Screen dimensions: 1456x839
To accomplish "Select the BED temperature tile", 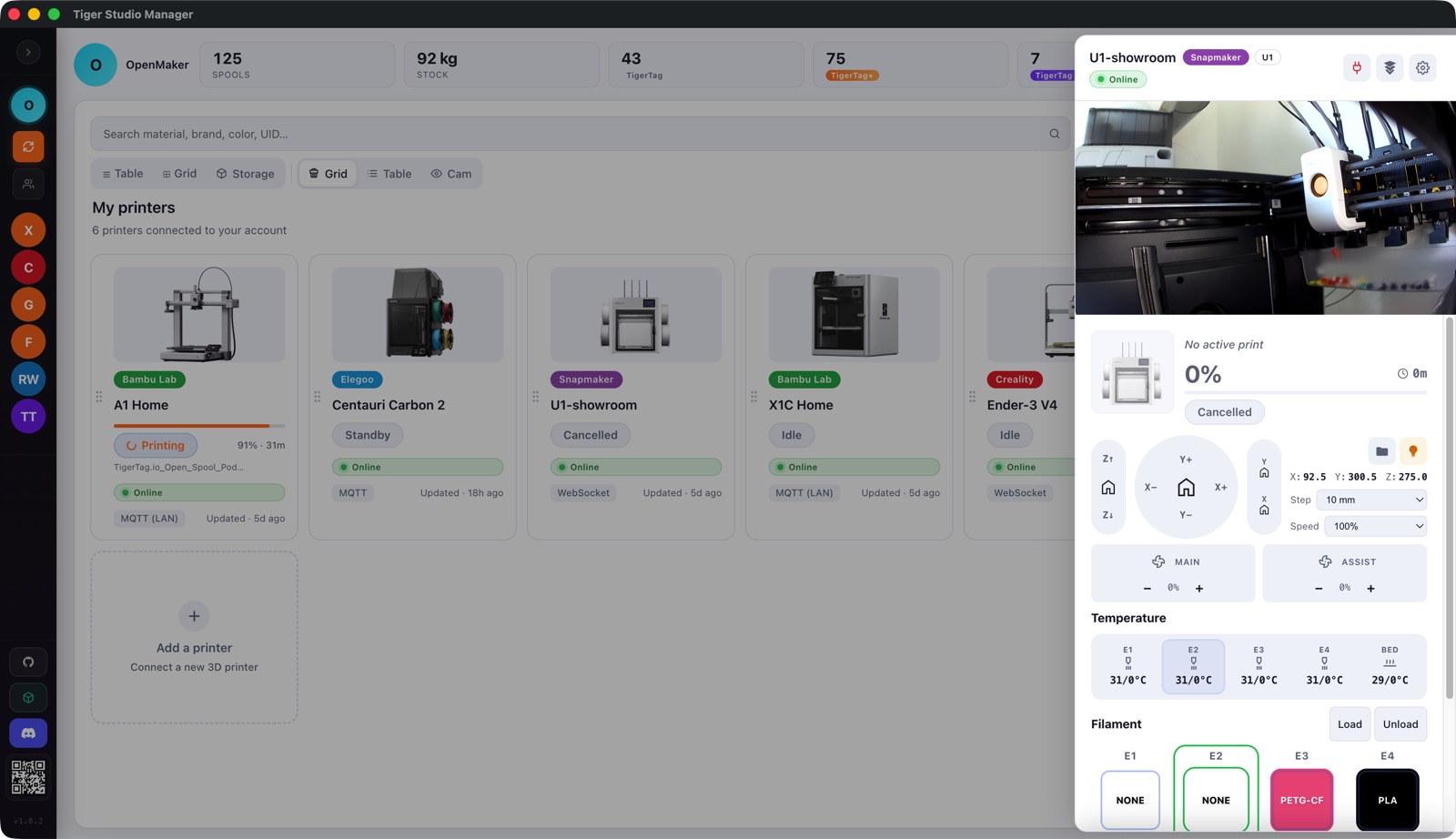I will point(1390,666).
